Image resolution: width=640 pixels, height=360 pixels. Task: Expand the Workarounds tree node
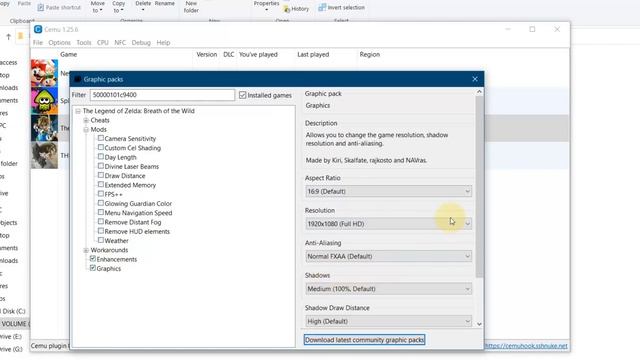(86, 250)
